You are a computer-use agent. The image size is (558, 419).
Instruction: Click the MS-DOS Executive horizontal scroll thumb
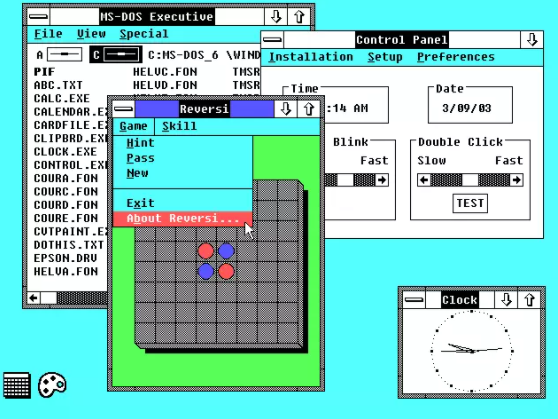point(49,298)
